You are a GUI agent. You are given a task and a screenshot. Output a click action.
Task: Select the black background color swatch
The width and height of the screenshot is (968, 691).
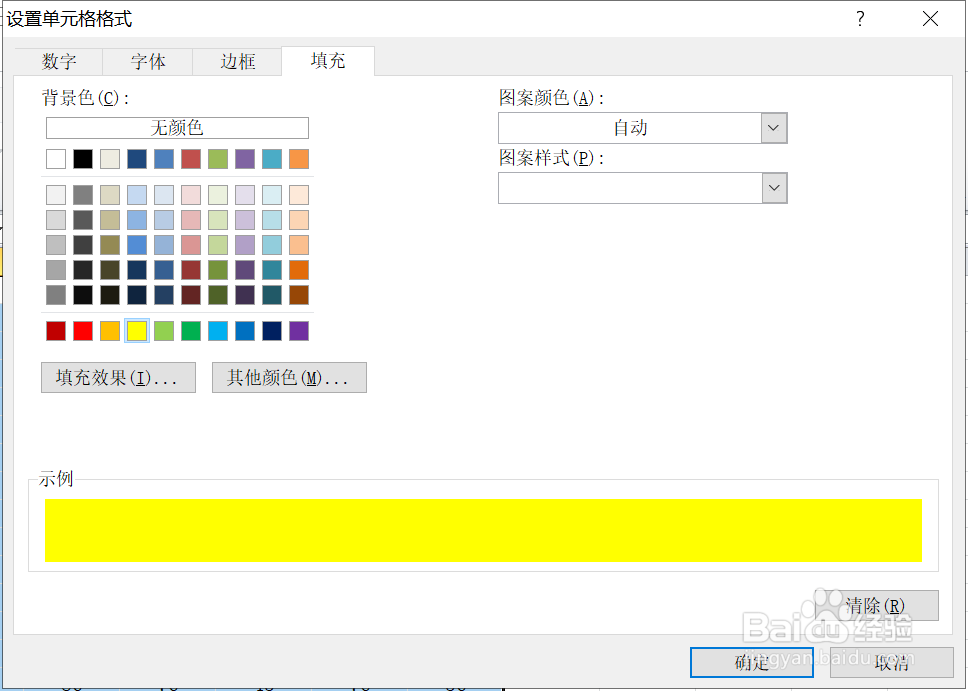pos(82,158)
